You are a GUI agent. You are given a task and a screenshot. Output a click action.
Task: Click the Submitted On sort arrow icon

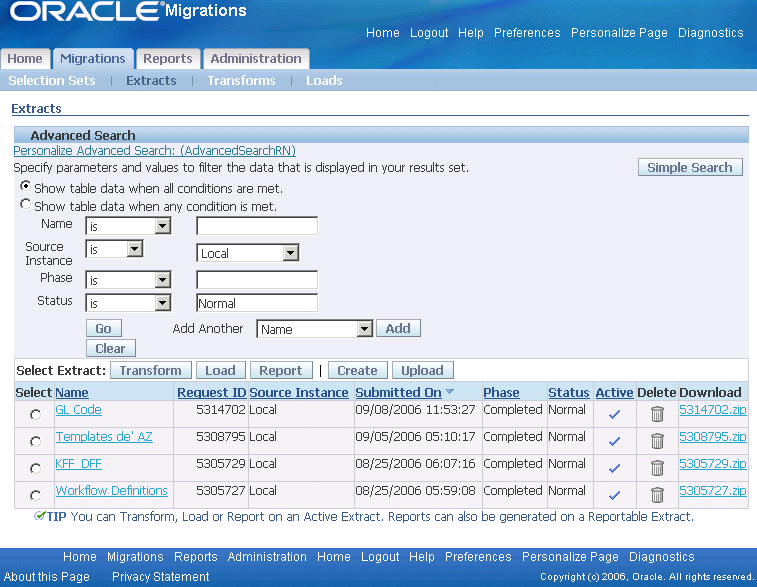pos(449,391)
